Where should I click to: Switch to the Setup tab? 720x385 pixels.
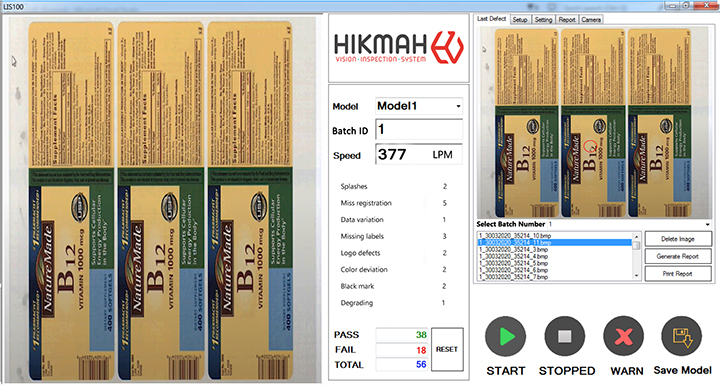point(520,19)
